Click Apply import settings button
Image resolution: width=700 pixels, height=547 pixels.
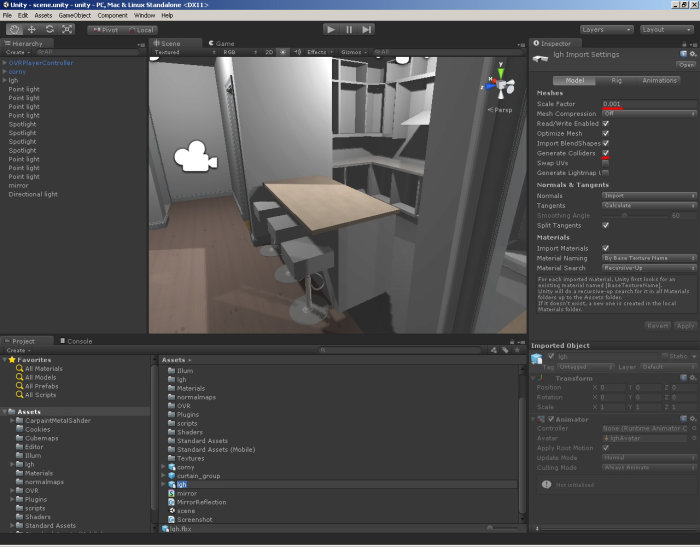(x=685, y=326)
